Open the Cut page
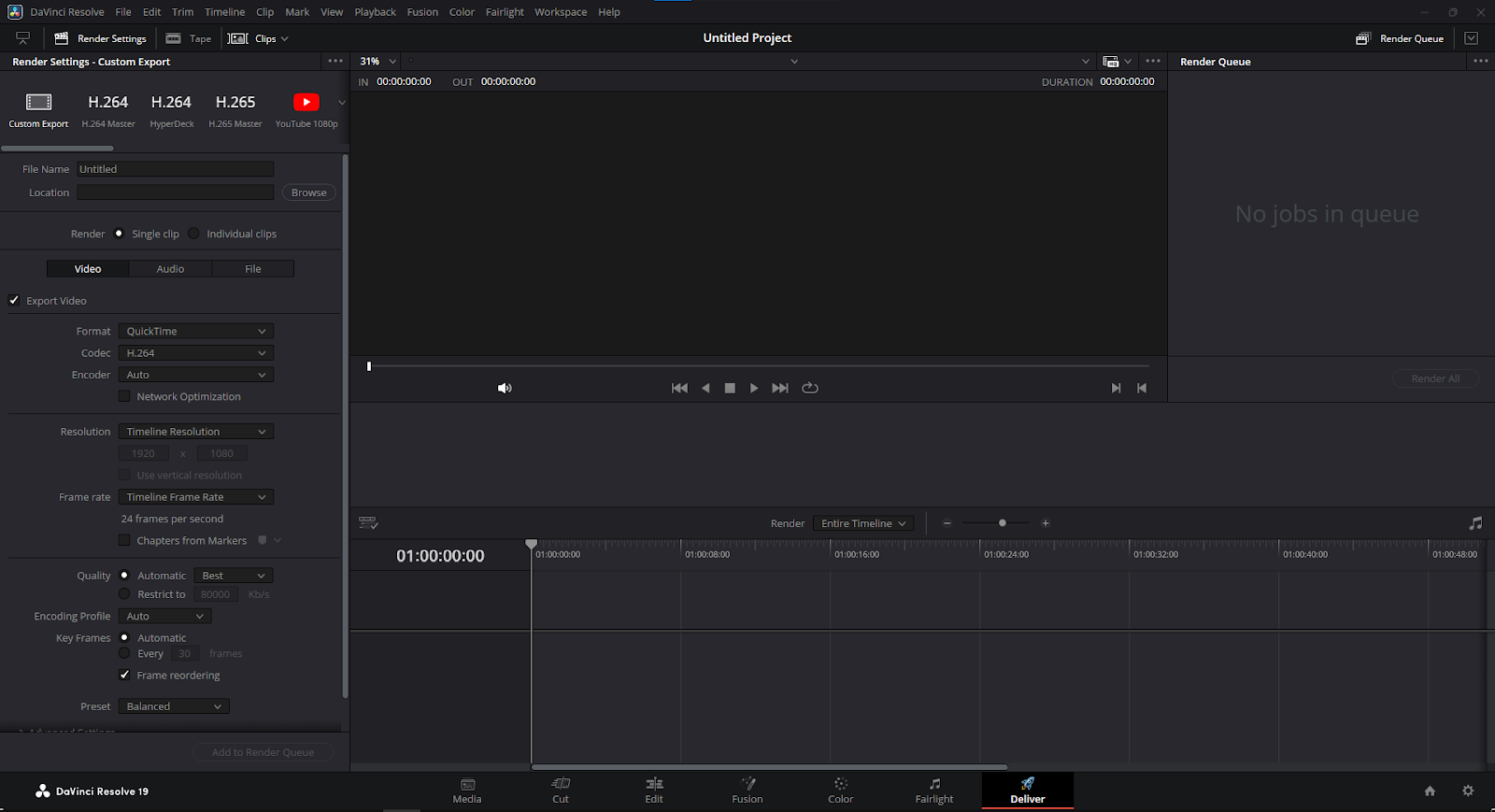The width and height of the screenshot is (1495, 812). point(561,791)
